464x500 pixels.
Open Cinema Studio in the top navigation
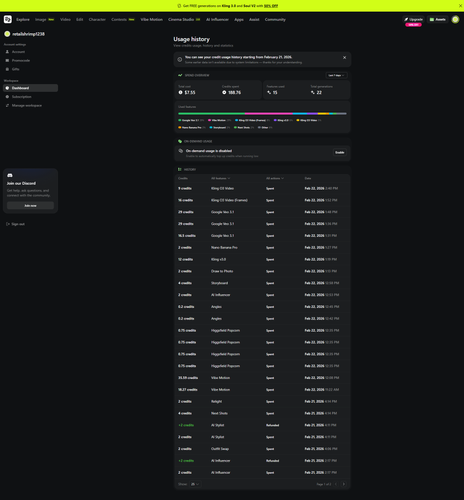[181, 20]
